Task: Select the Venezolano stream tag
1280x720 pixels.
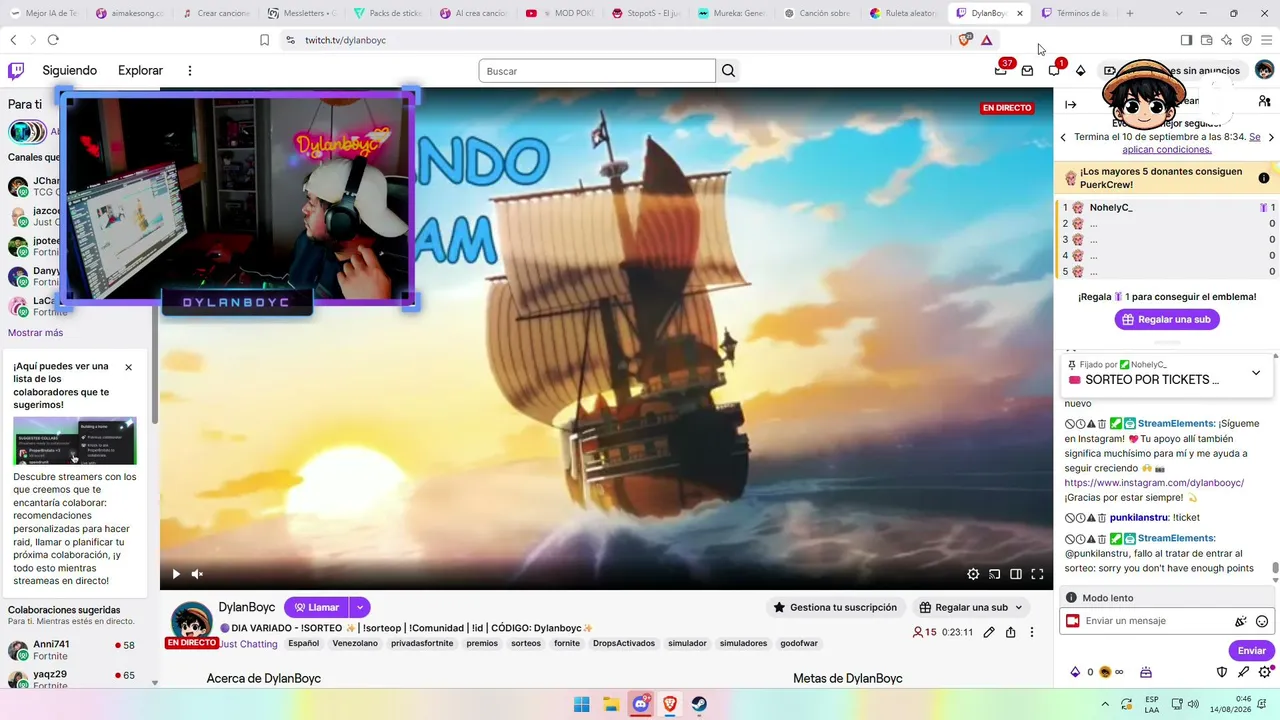Action: 355,644
